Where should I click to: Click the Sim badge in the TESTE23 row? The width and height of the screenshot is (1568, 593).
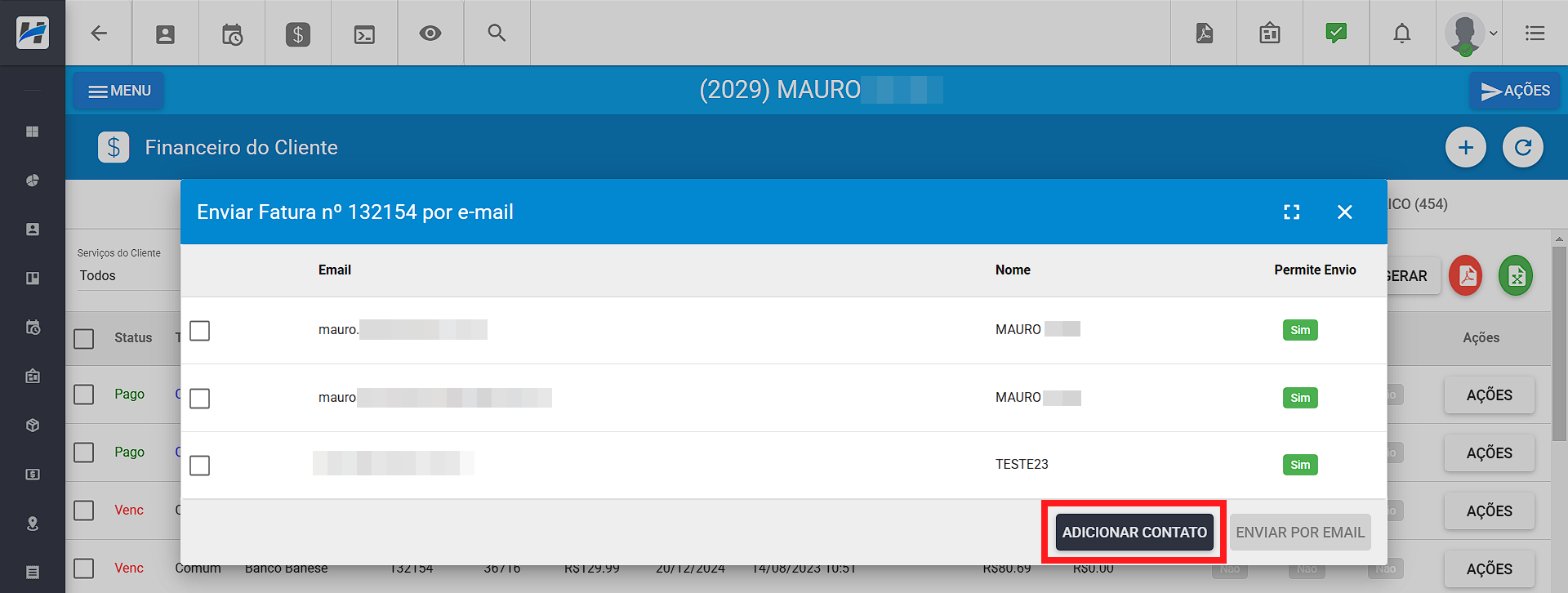click(x=1300, y=465)
